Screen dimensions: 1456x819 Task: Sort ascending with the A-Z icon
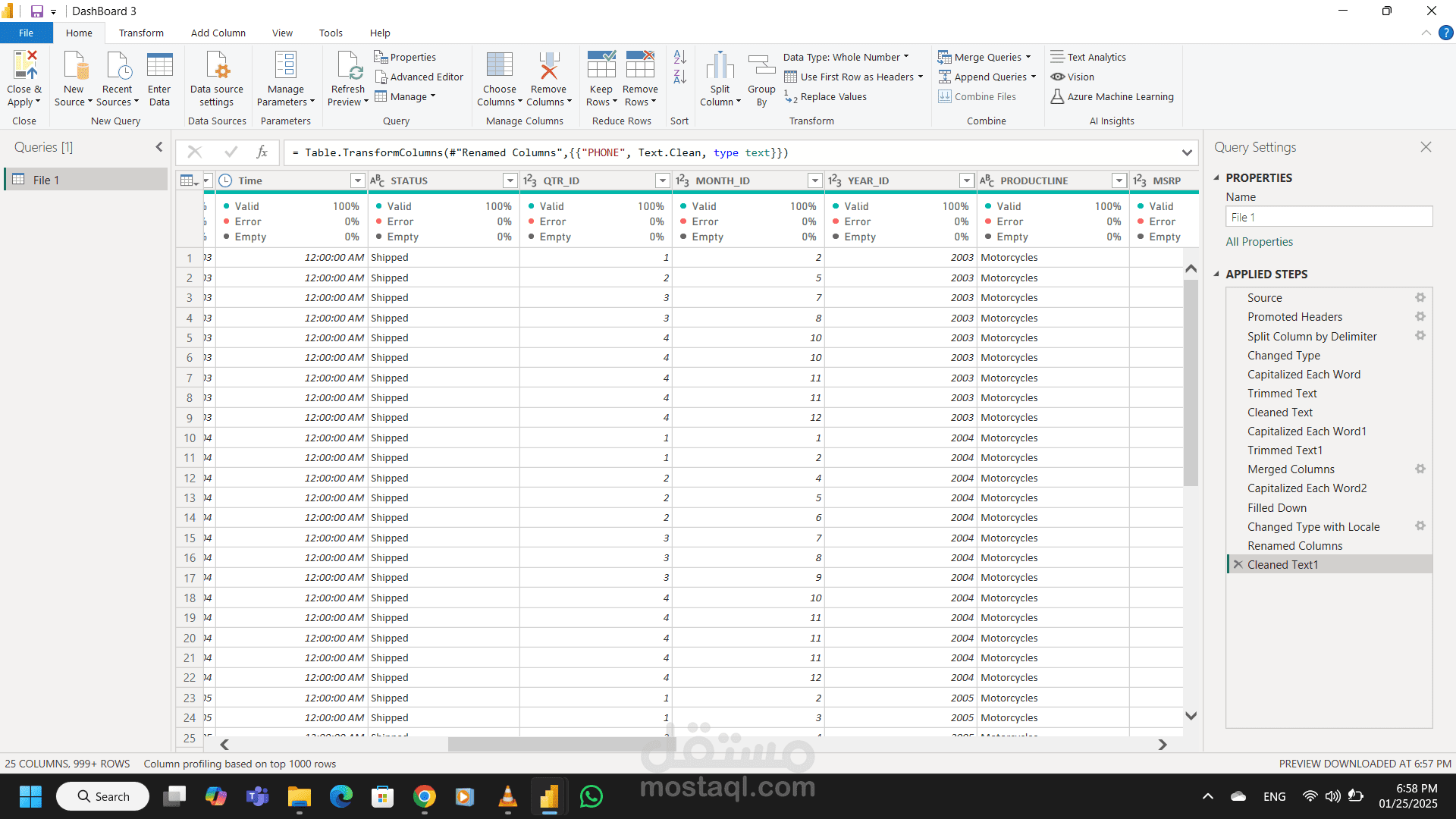tap(679, 57)
